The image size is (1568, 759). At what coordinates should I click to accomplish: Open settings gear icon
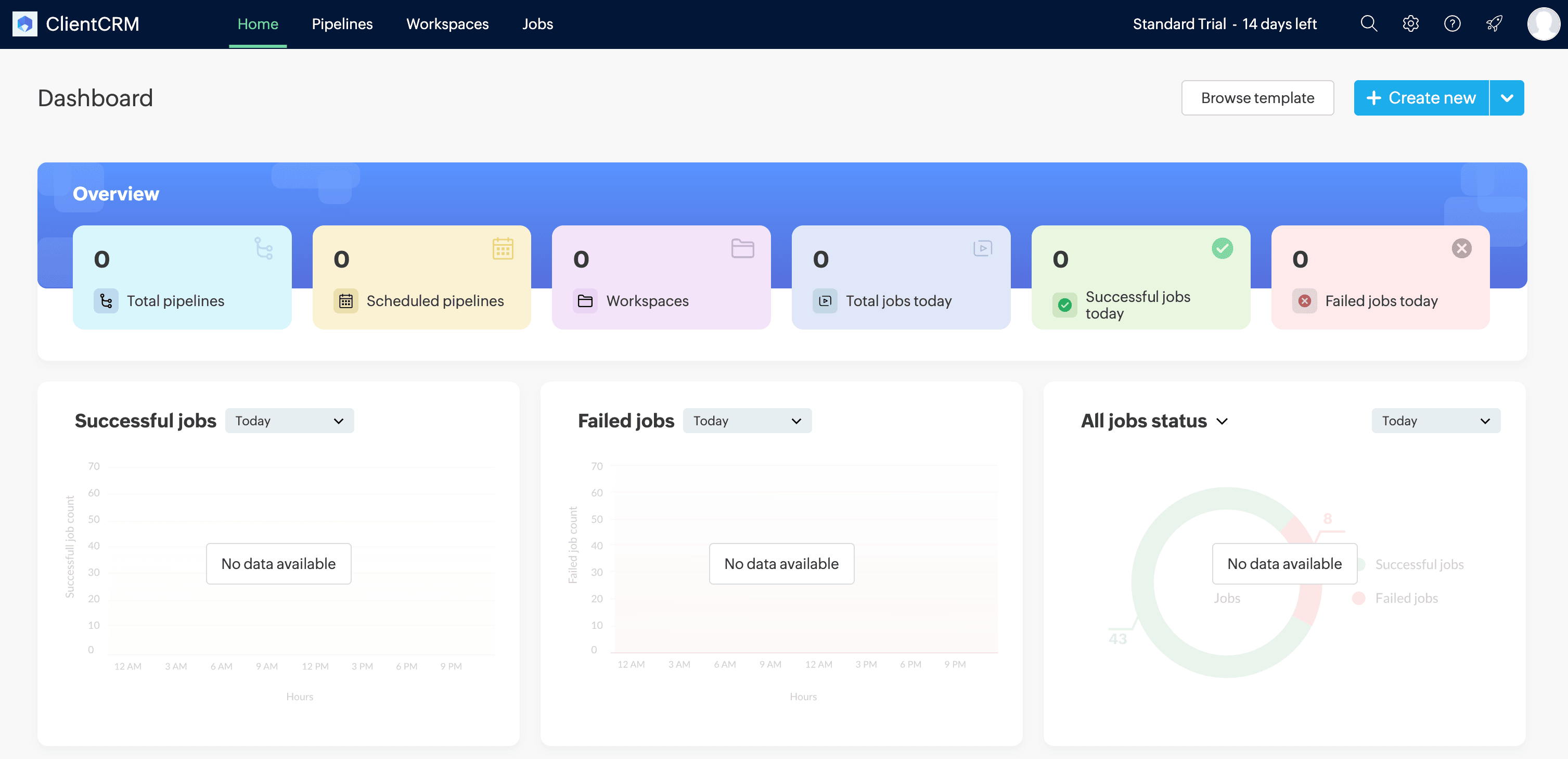[1410, 24]
